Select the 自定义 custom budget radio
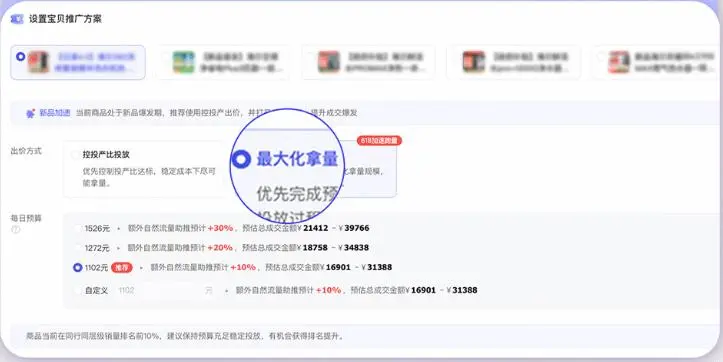Viewport: 723px width, 362px height. click(x=77, y=291)
